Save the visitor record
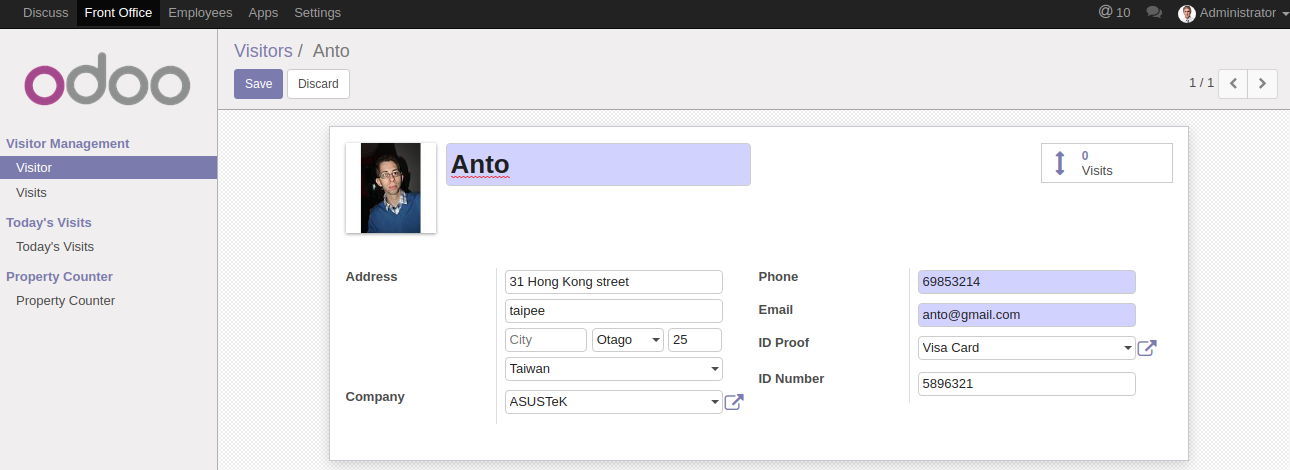Viewport: 1290px width, 470px height. (x=258, y=84)
